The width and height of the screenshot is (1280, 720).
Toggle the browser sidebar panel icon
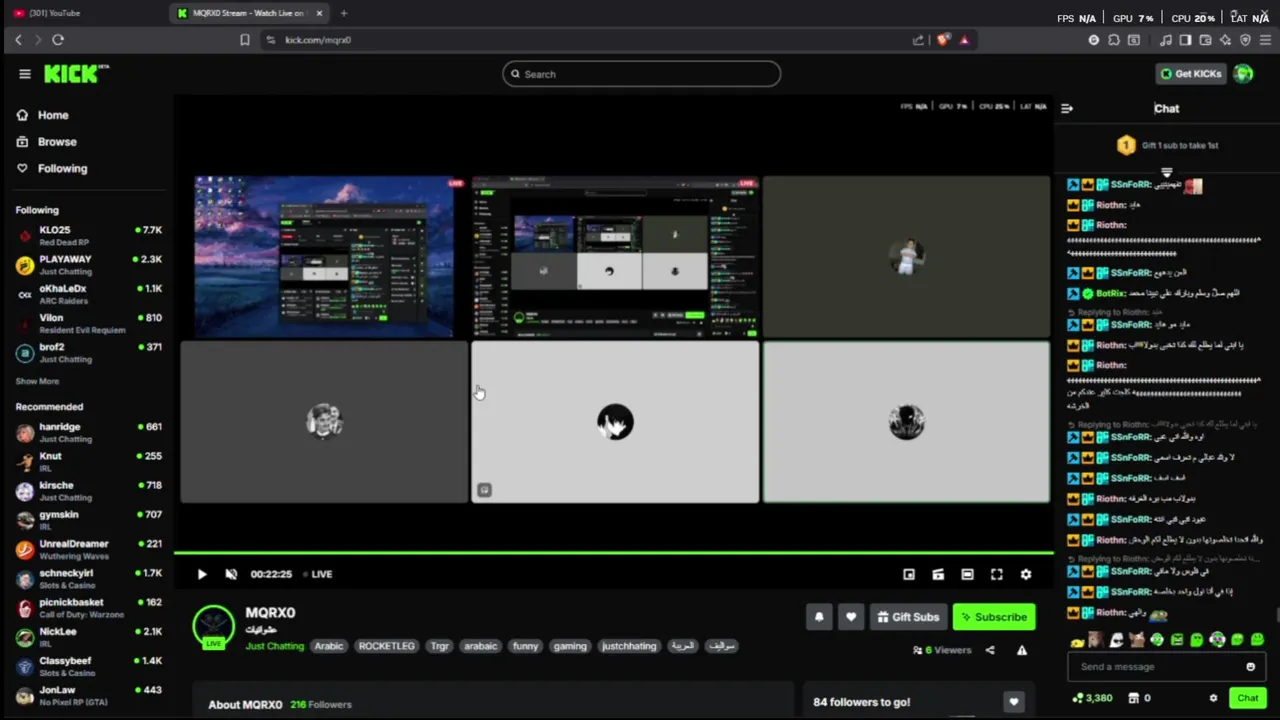point(1185,40)
